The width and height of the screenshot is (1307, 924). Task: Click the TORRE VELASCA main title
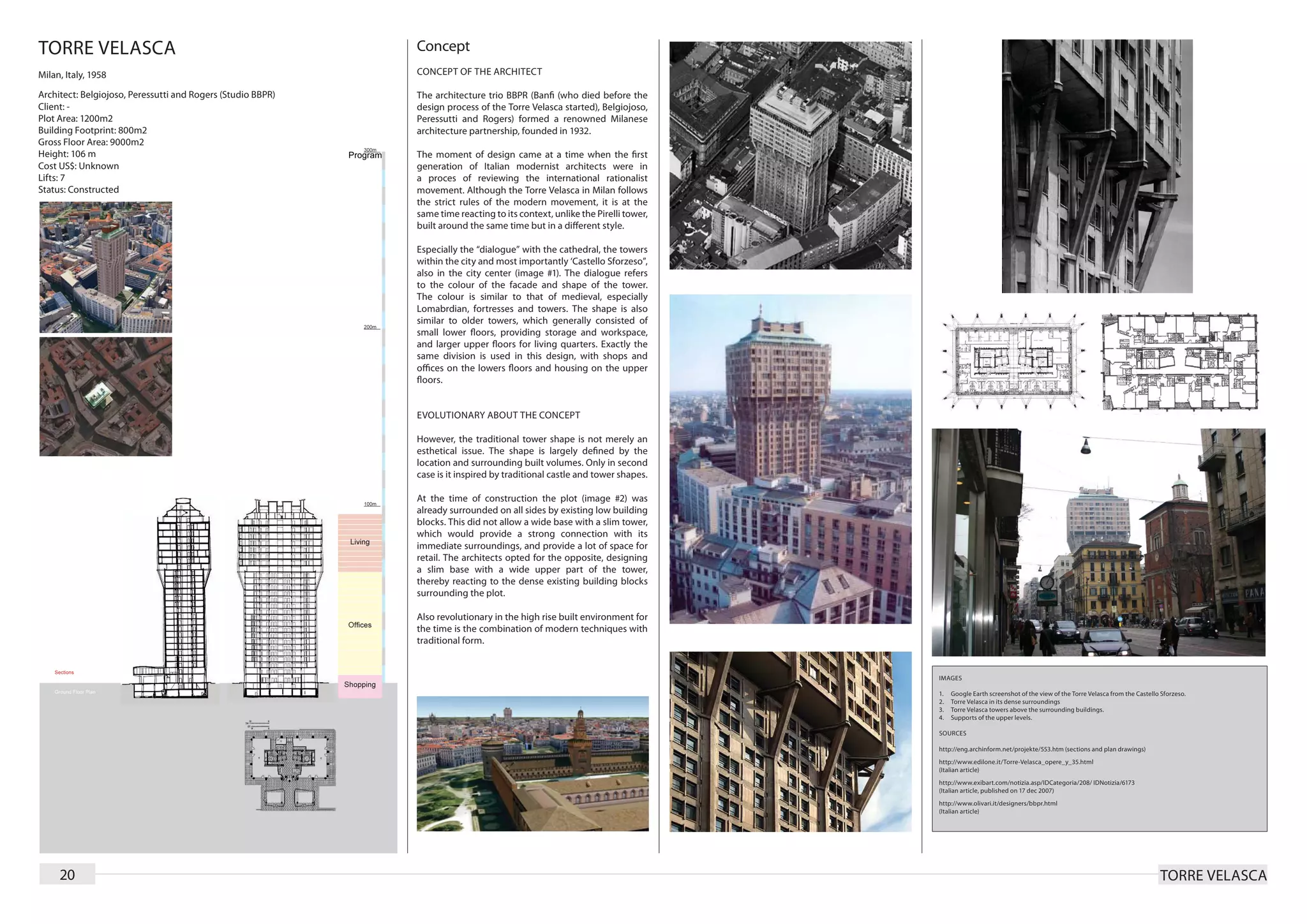tap(107, 48)
